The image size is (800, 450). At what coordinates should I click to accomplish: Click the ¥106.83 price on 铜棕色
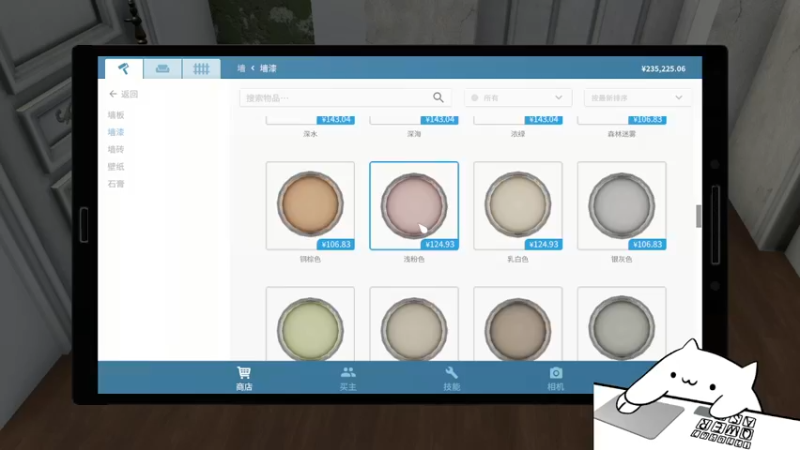(x=336, y=244)
